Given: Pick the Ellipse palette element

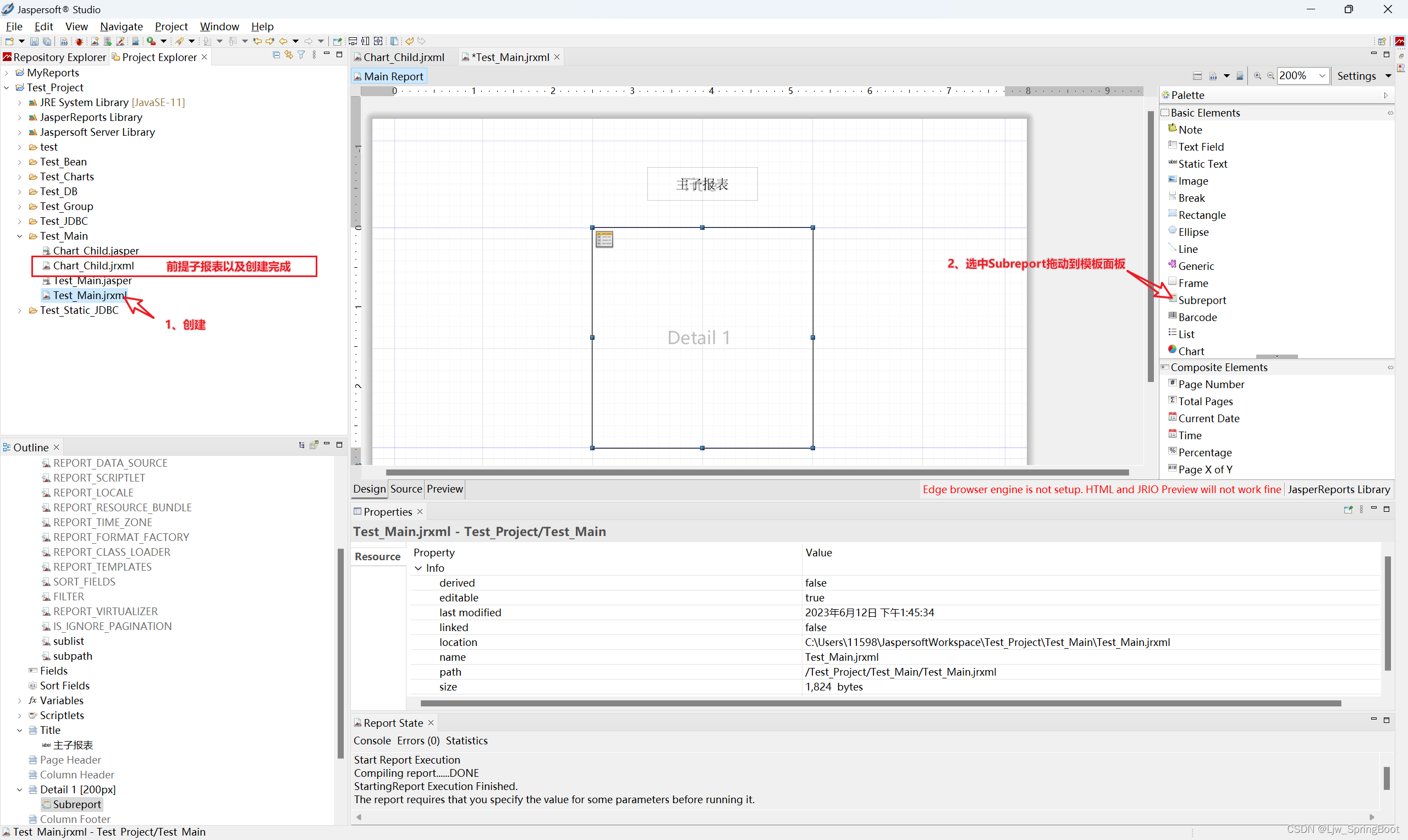Looking at the screenshot, I should 1189,231.
